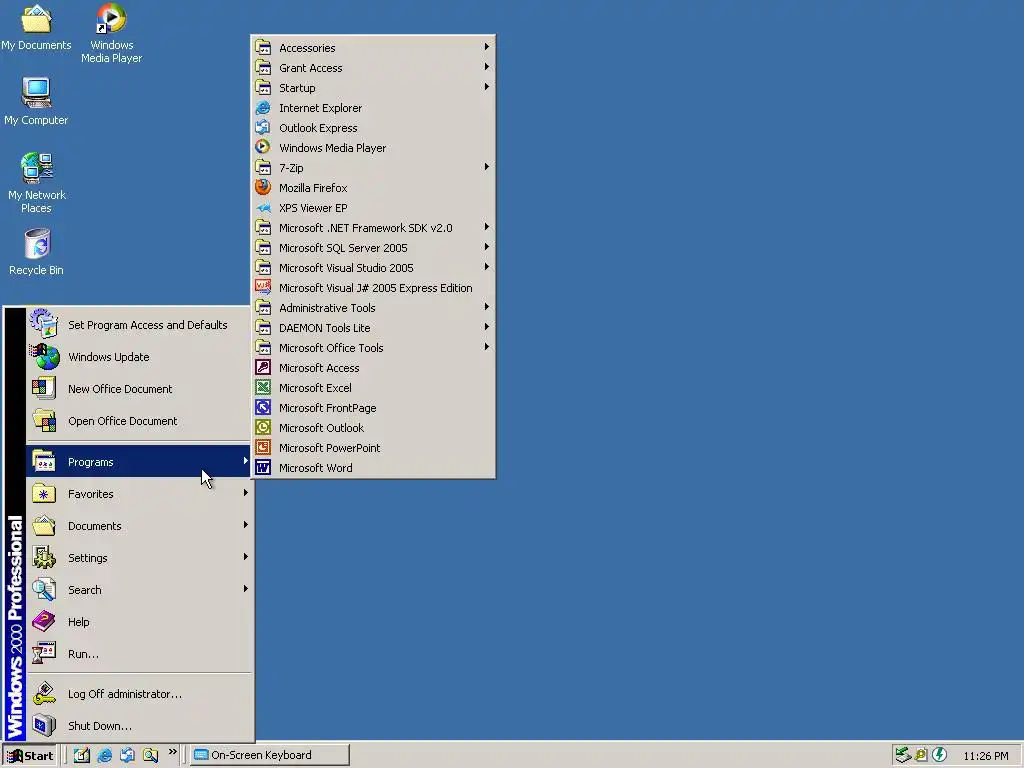
Task: Click the leftmost network tray icon
Action: coord(903,755)
